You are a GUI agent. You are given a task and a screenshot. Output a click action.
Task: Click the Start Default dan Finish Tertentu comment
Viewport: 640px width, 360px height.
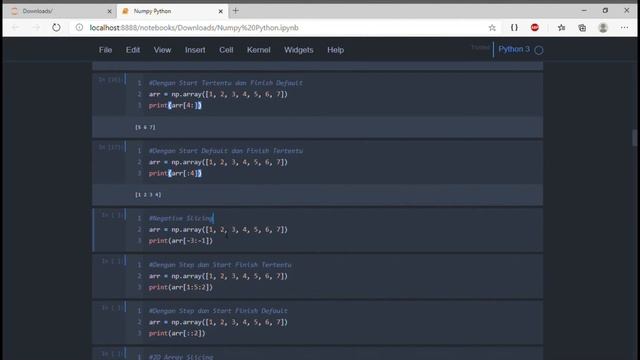(x=226, y=151)
